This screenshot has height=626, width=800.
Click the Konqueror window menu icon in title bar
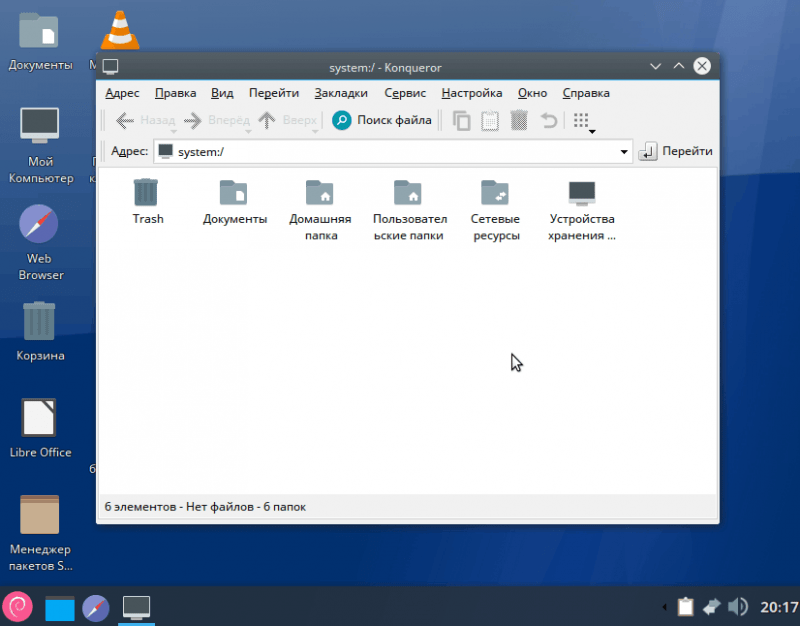point(110,67)
